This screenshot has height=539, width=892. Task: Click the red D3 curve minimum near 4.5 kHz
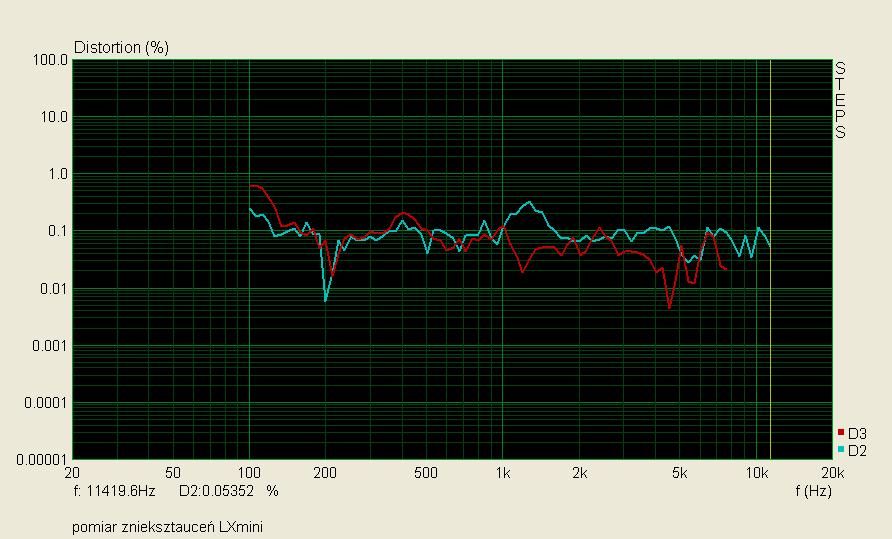(670, 307)
